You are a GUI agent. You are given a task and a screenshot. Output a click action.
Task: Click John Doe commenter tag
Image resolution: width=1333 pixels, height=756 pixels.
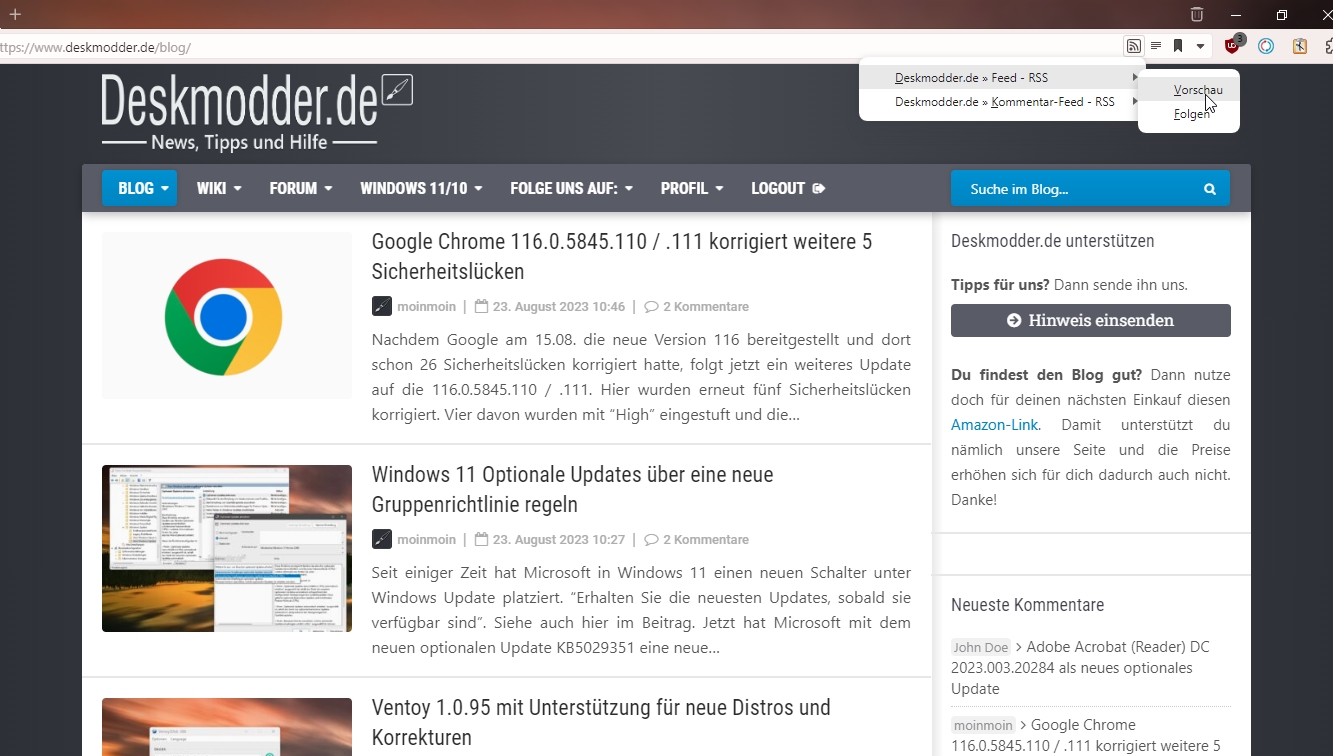981,647
